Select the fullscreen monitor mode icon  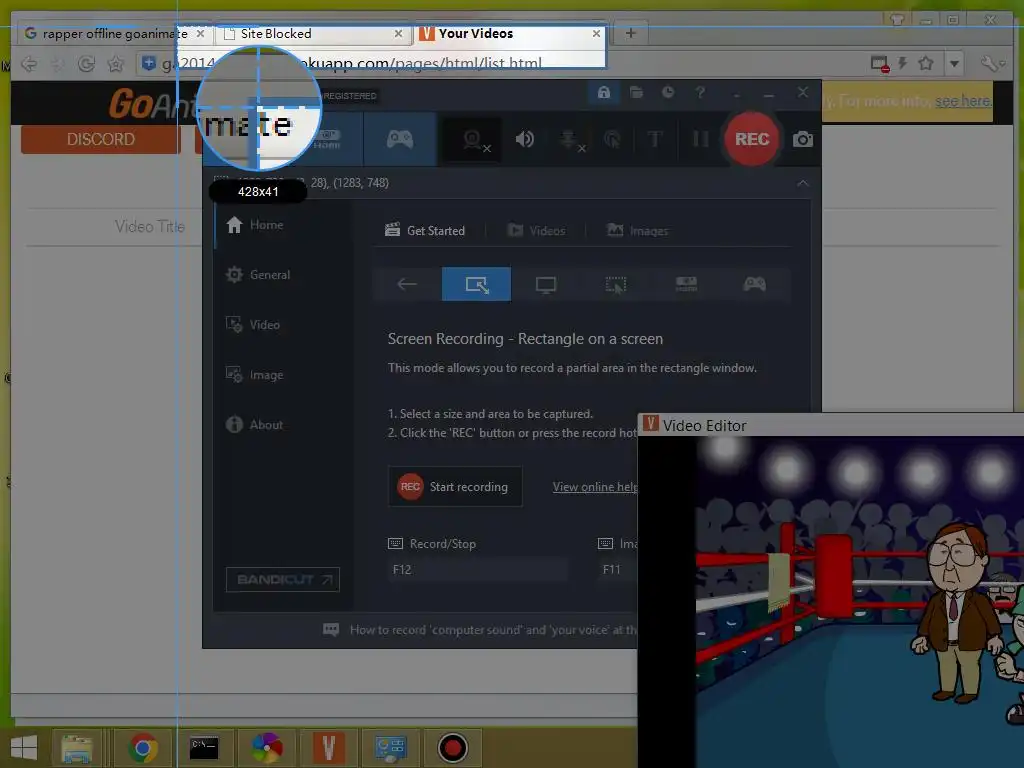click(x=546, y=284)
